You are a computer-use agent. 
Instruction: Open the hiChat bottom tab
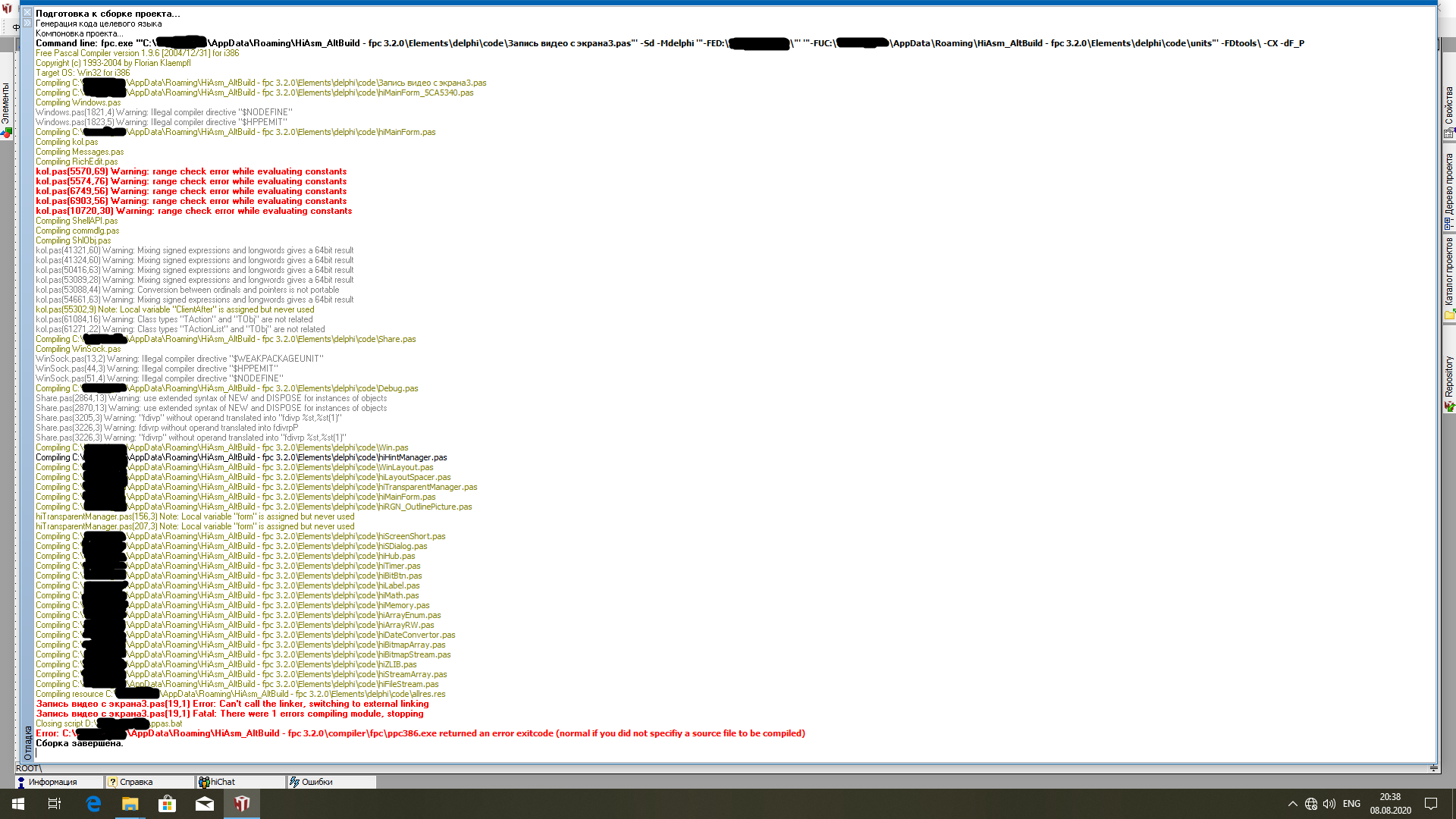point(223,782)
